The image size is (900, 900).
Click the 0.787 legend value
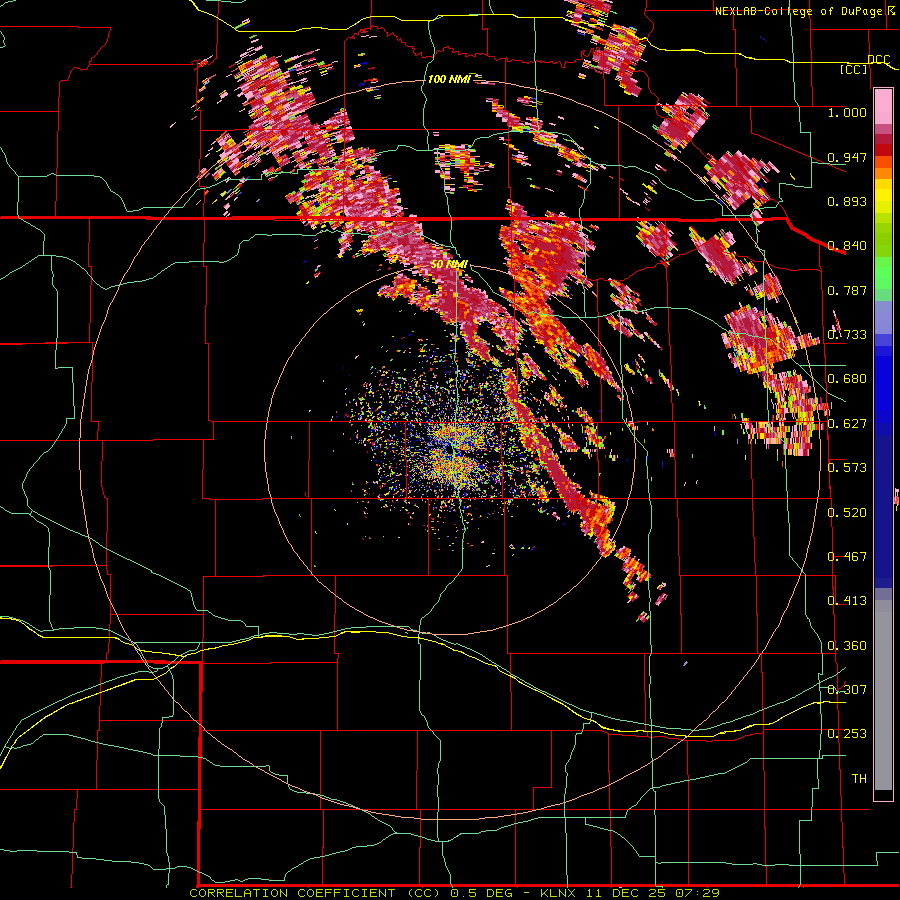click(847, 290)
